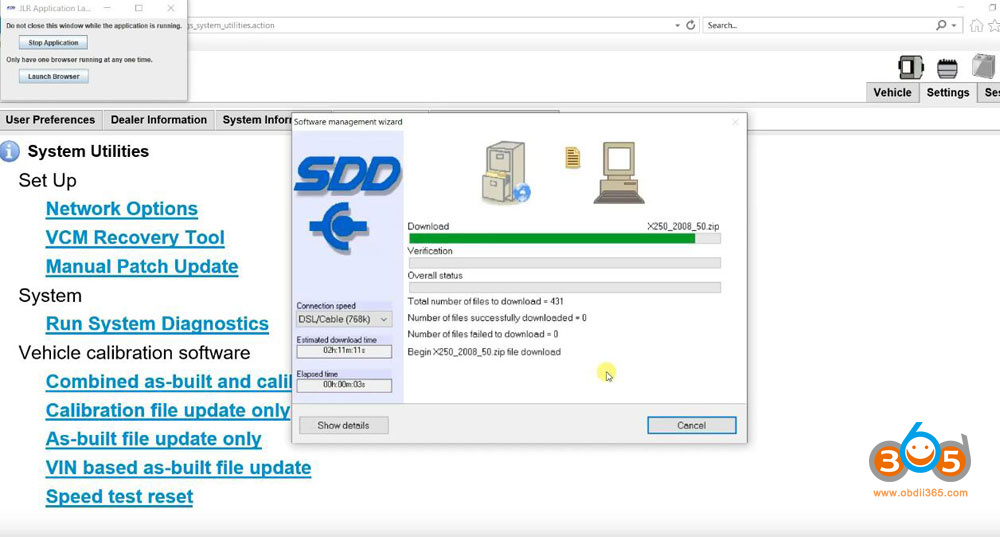The image size is (1000, 537).
Task: Click the browser address bar URL
Action: (x=232, y=26)
